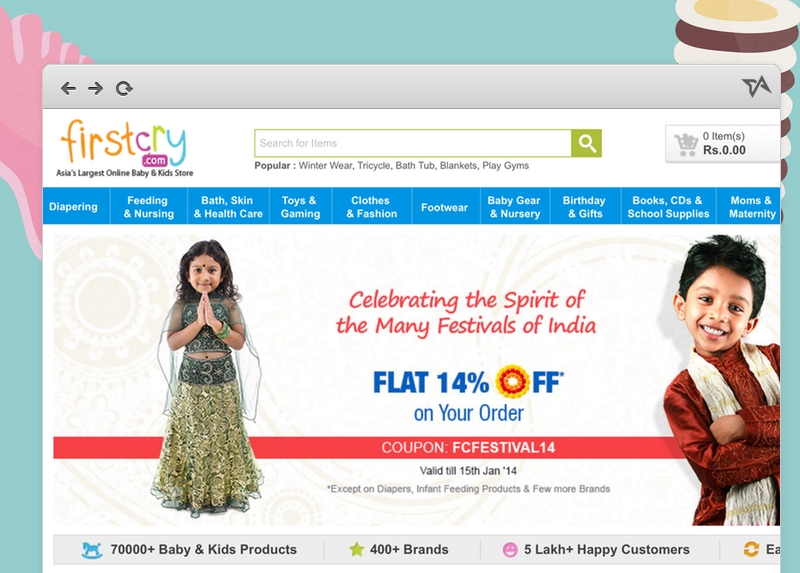Open the Diapering menu
The image size is (800, 573).
click(x=73, y=207)
